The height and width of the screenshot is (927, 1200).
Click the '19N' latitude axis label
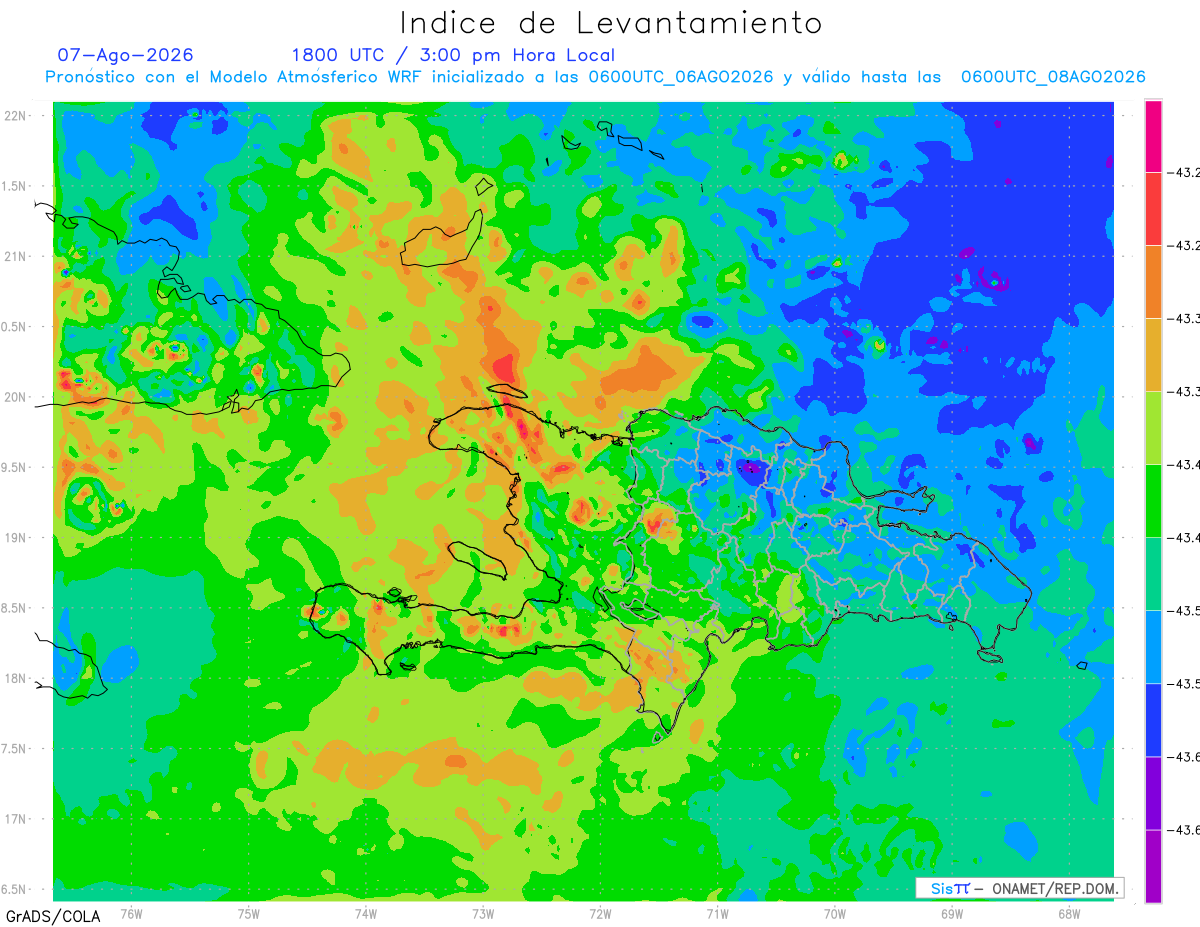(14, 538)
